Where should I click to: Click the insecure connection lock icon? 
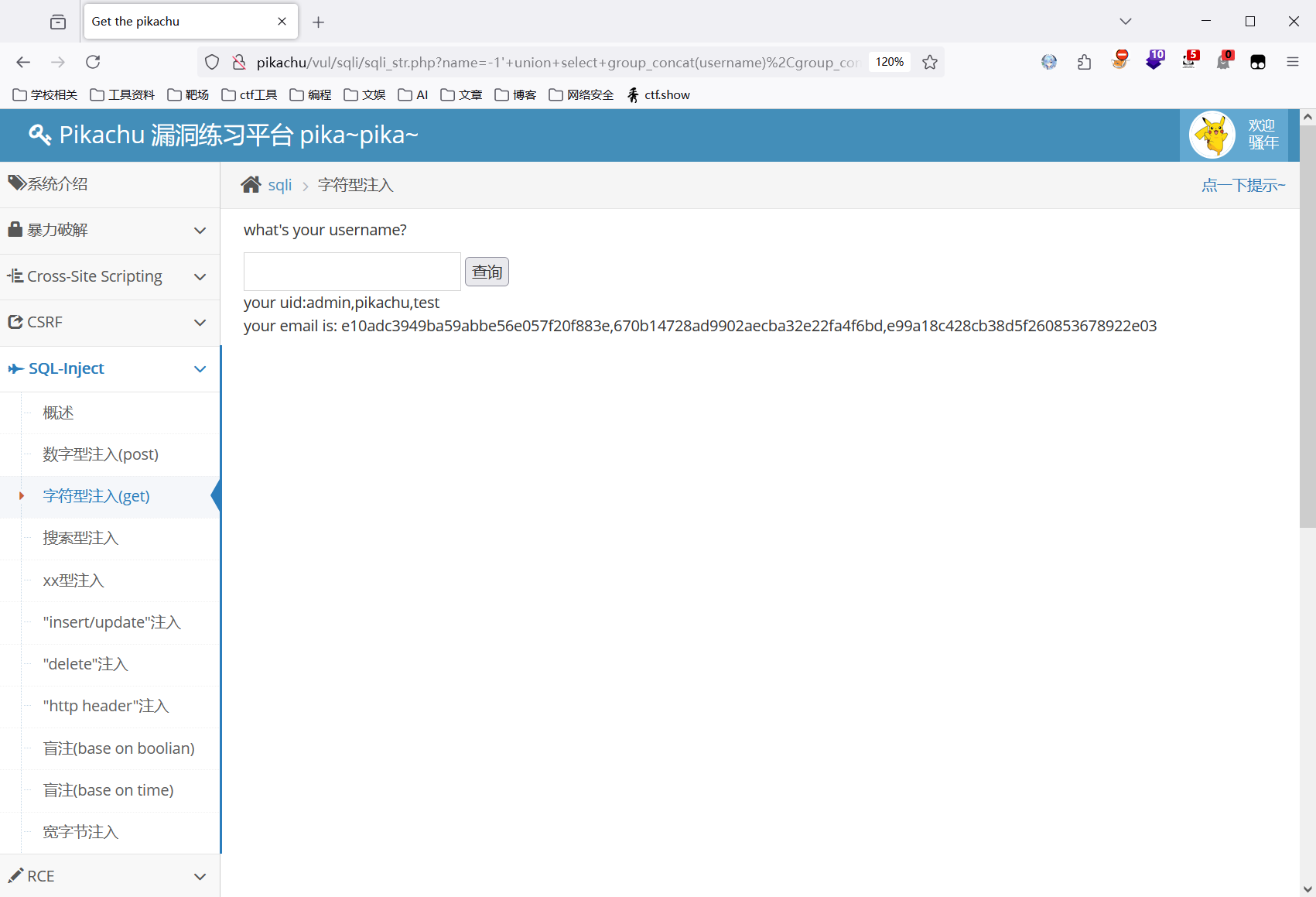239,62
